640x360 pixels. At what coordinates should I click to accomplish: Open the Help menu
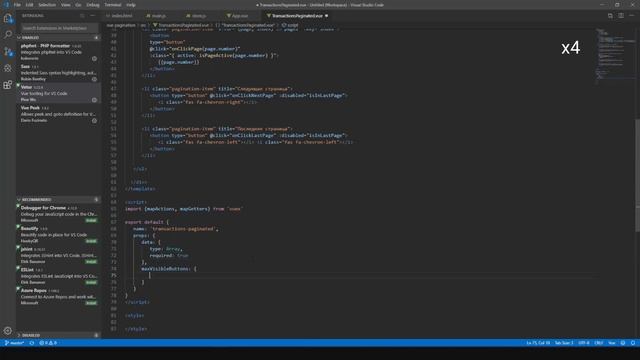click(131, 5)
